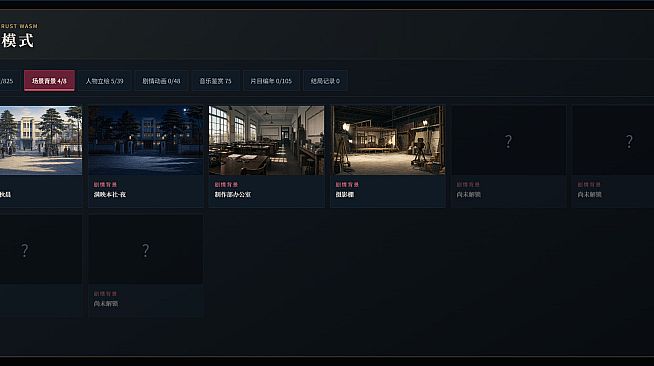View the 满映本社·夜 night scene thumbnail
The image size is (654, 366).
[146, 140]
